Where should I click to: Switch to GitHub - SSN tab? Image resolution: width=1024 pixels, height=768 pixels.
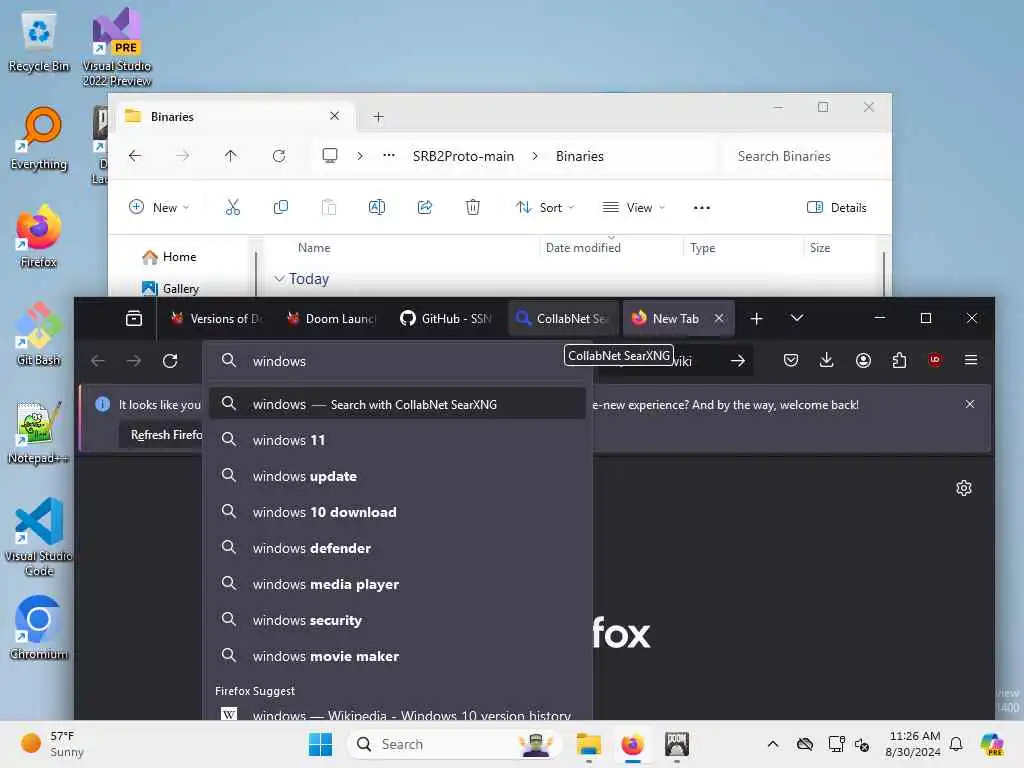447,319
